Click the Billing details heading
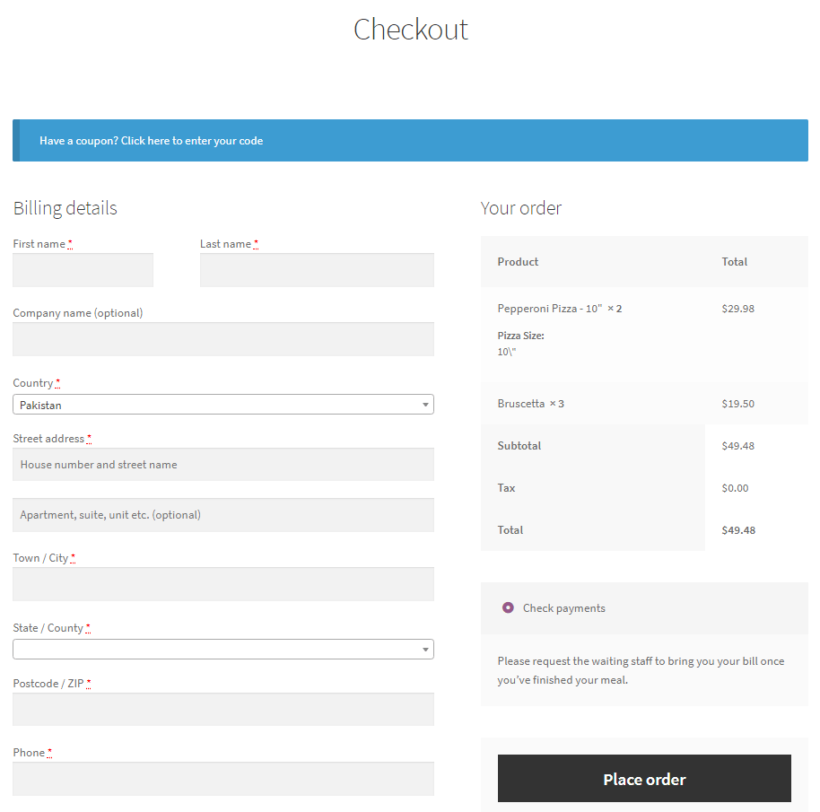Image resolution: width=820 pixels, height=812 pixels. click(64, 208)
